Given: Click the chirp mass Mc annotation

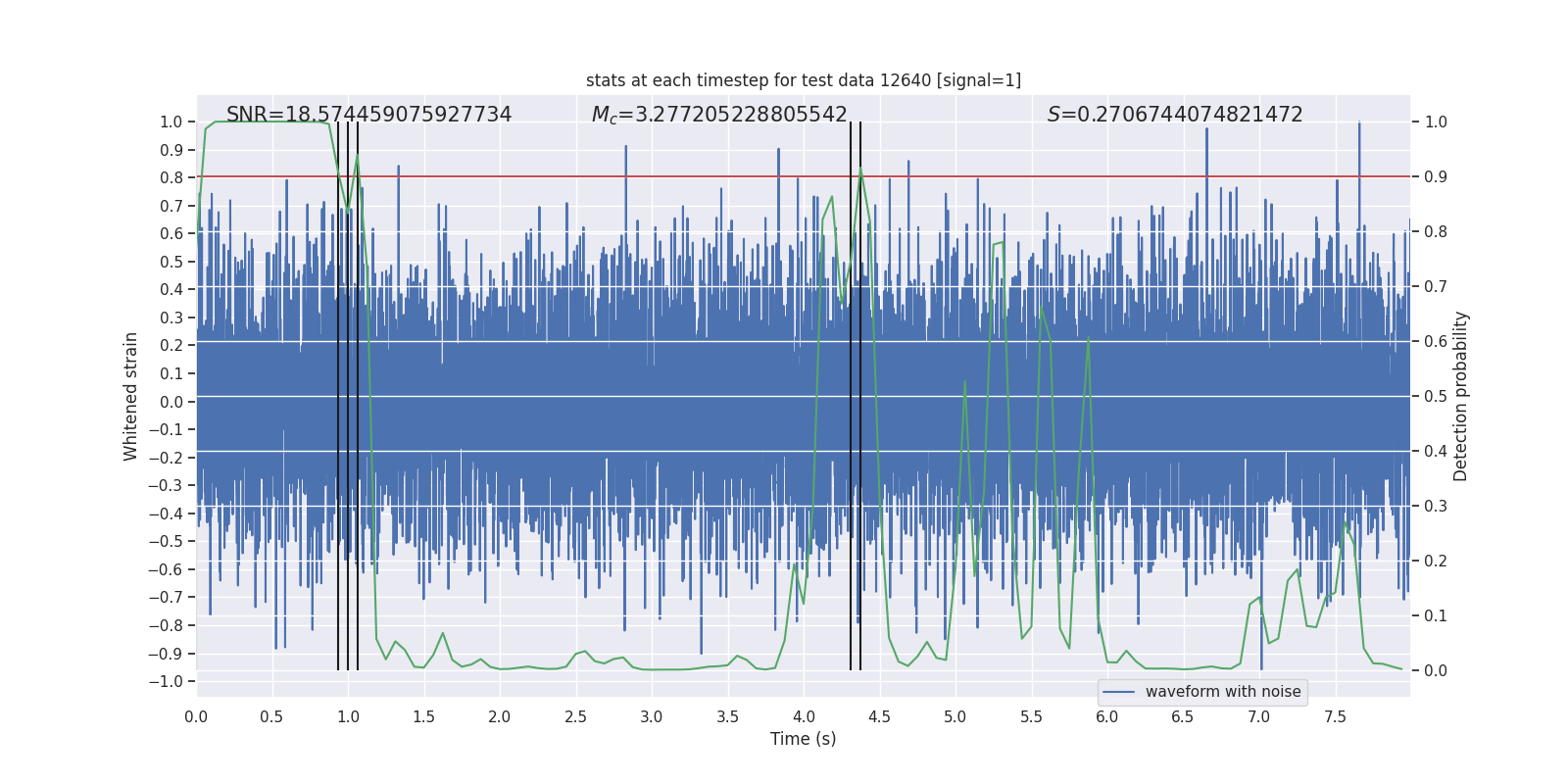Looking at the screenshot, I should [719, 115].
